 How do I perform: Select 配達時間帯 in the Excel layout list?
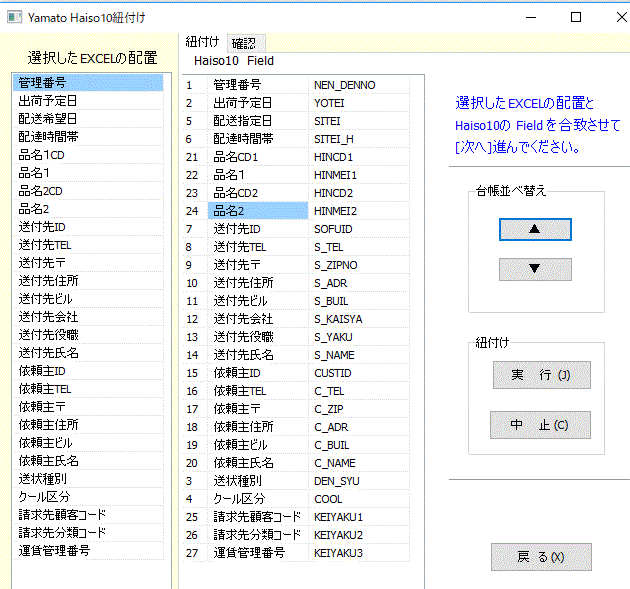pyautogui.click(x=88, y=137)
